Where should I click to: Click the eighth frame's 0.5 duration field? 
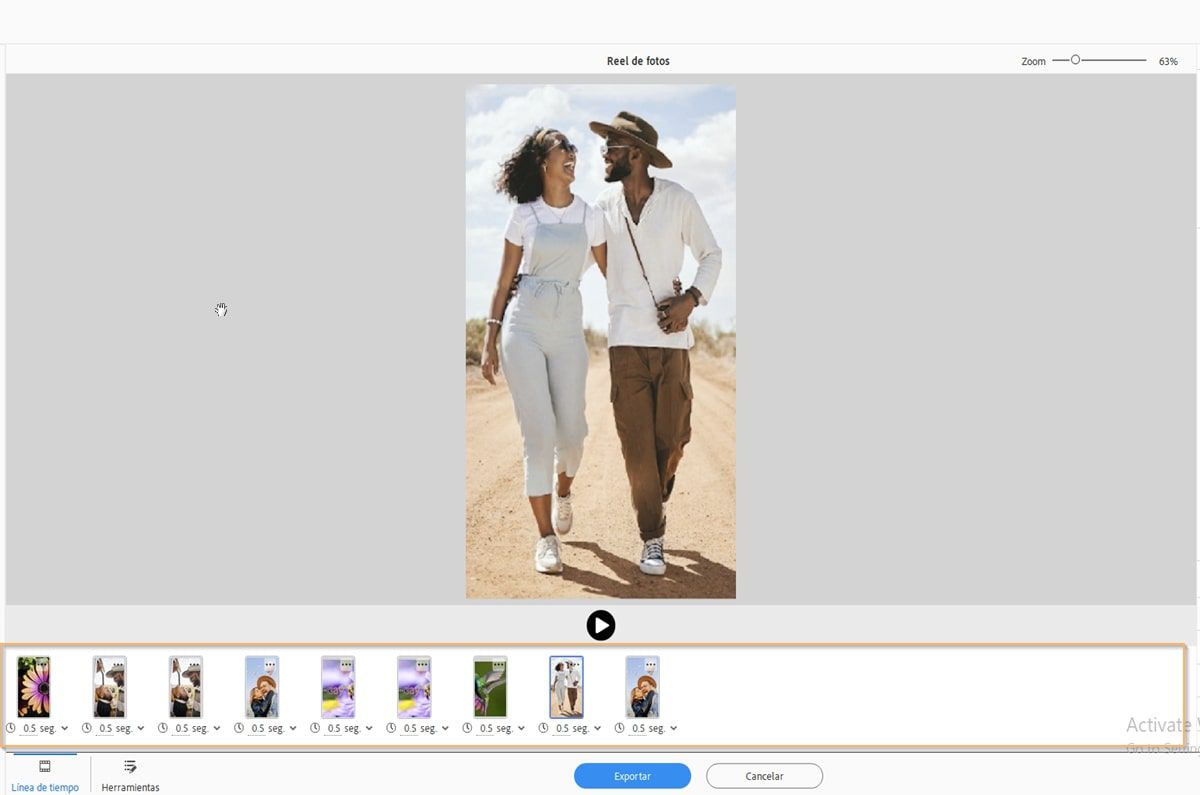tap(561, 729)
